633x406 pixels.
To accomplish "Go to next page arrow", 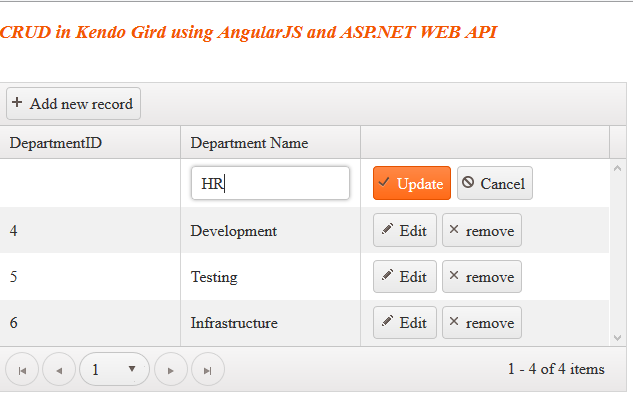I will pos(171,370).
